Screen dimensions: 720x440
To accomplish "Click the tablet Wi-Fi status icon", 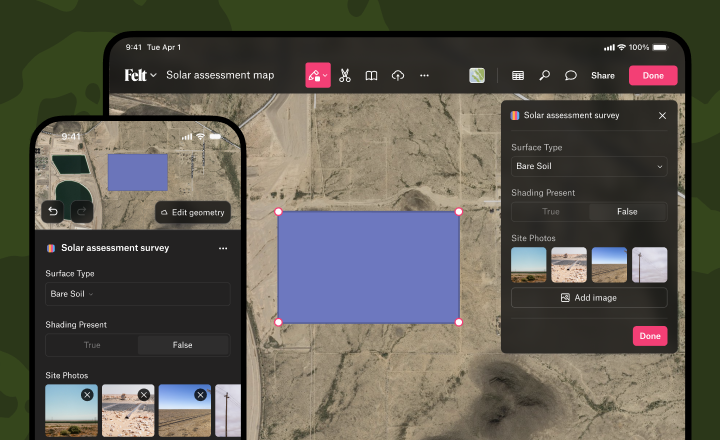I will (621, 47).
